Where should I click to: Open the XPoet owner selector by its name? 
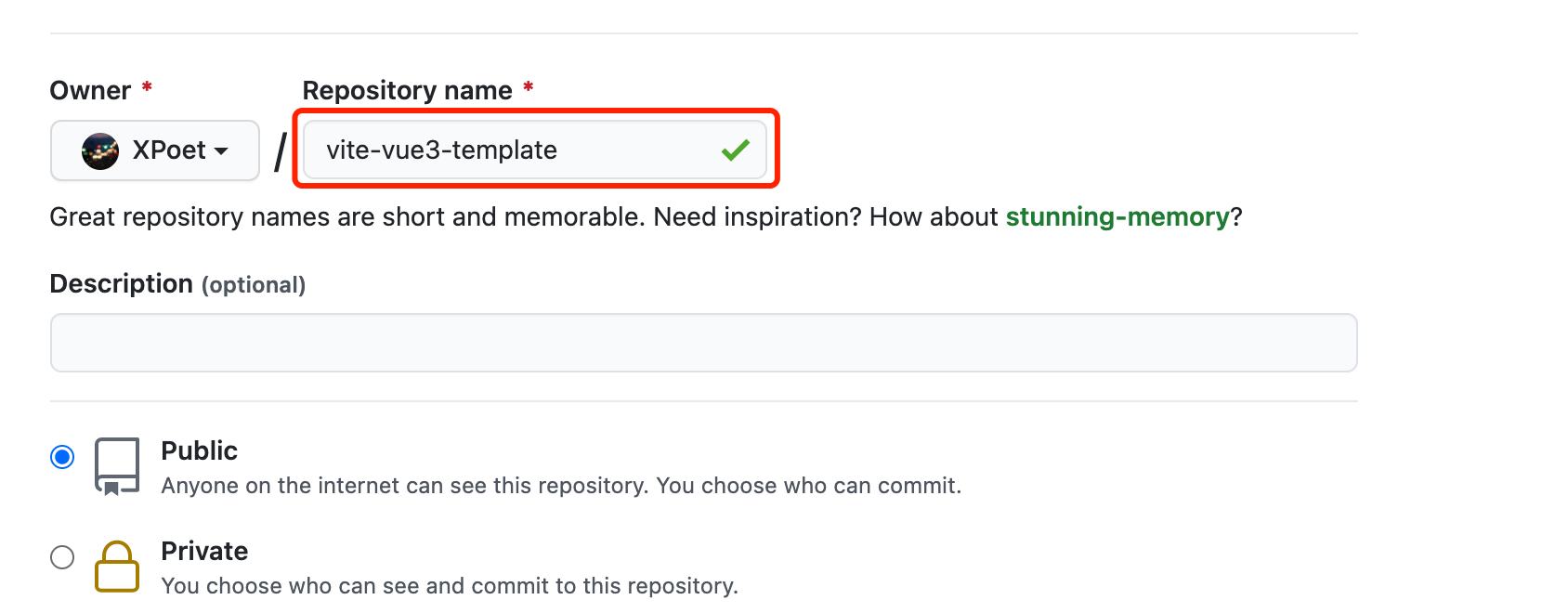(x=169, y=150)
